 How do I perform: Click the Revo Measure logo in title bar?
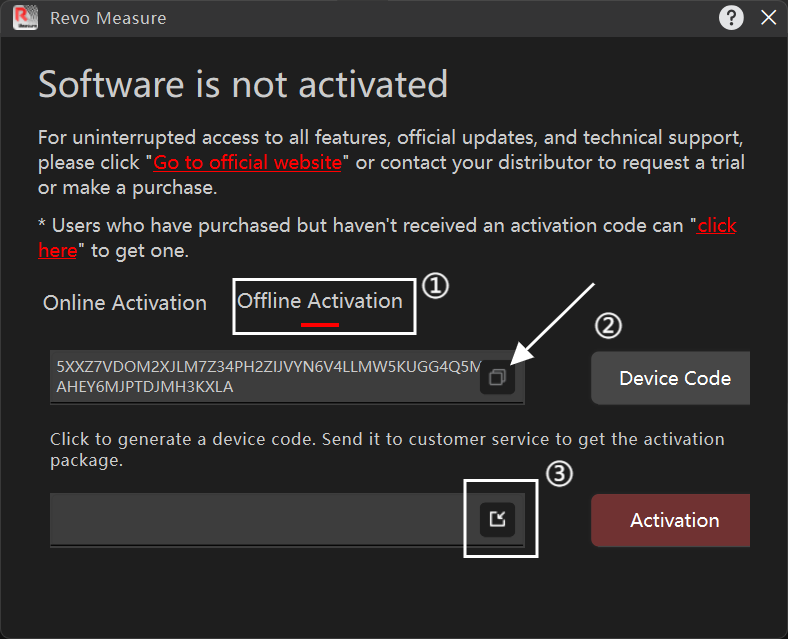23,18
